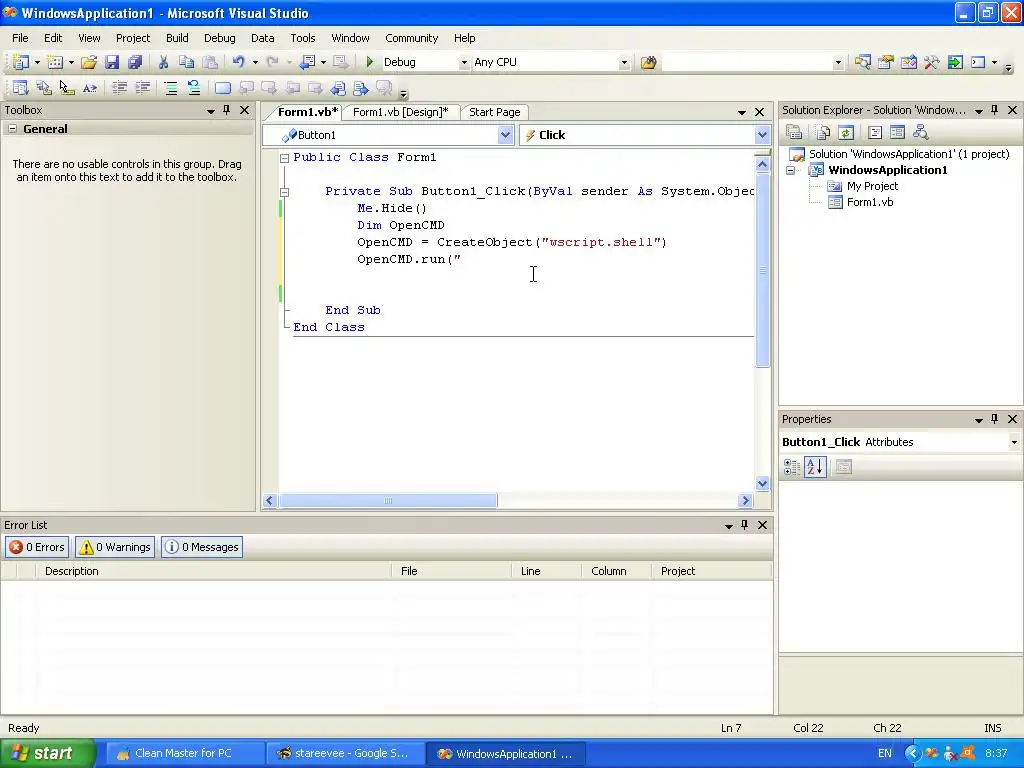
Task: Sort Error List by Description column
Action: tap(214, 571)
